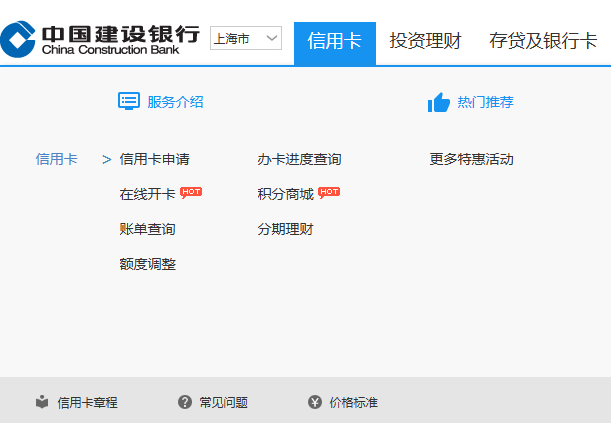The width and height of the screenshot is (611, 423).
Task: Switch to the 投资理财 tab
Action: 425,41
